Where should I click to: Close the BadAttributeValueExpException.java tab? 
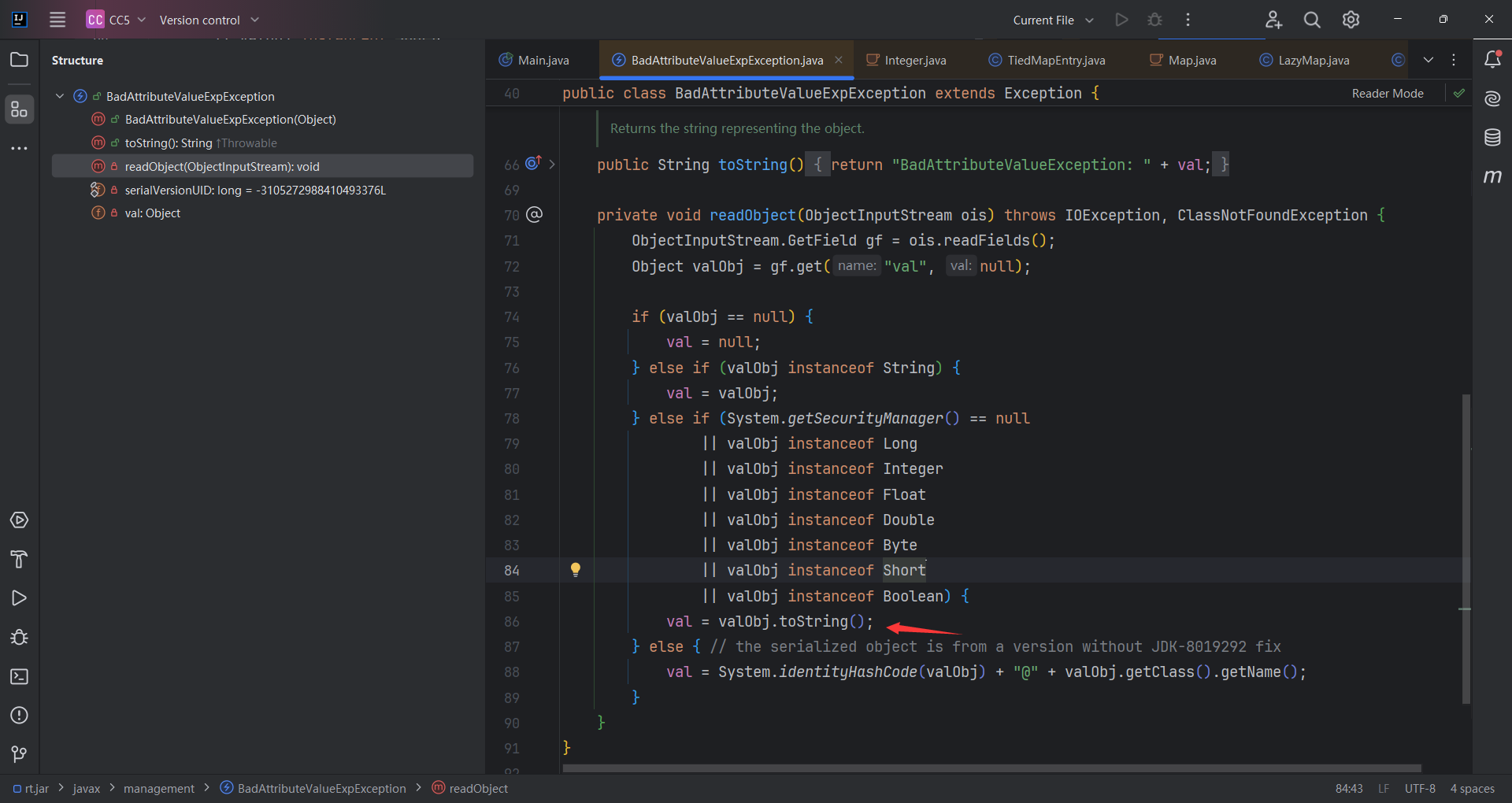pyautogui.click(x=839, y=60)
